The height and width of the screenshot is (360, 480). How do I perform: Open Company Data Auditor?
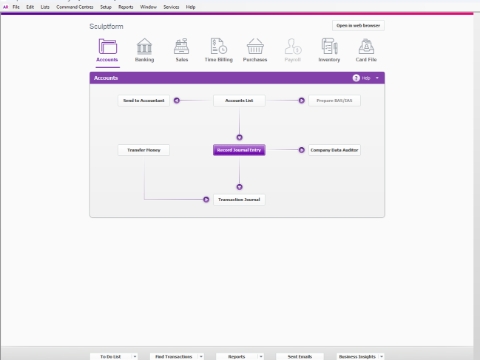click(x=334, y=150)
